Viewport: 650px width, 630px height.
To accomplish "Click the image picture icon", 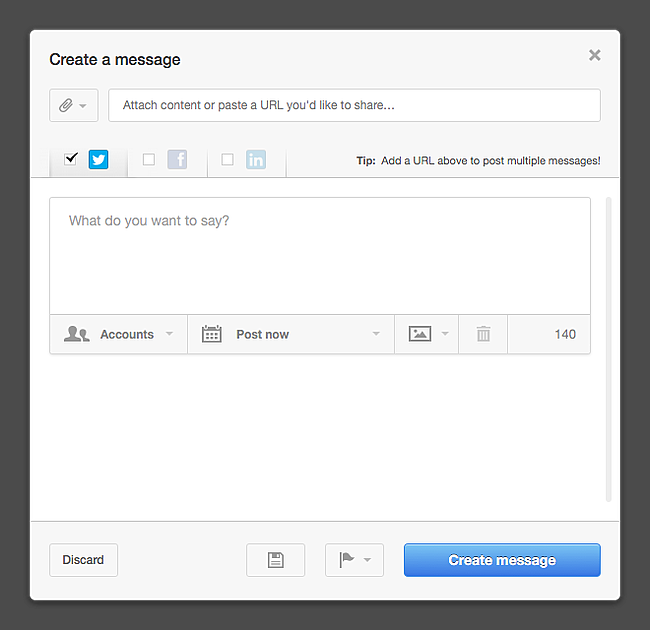I will coord(420,334).
